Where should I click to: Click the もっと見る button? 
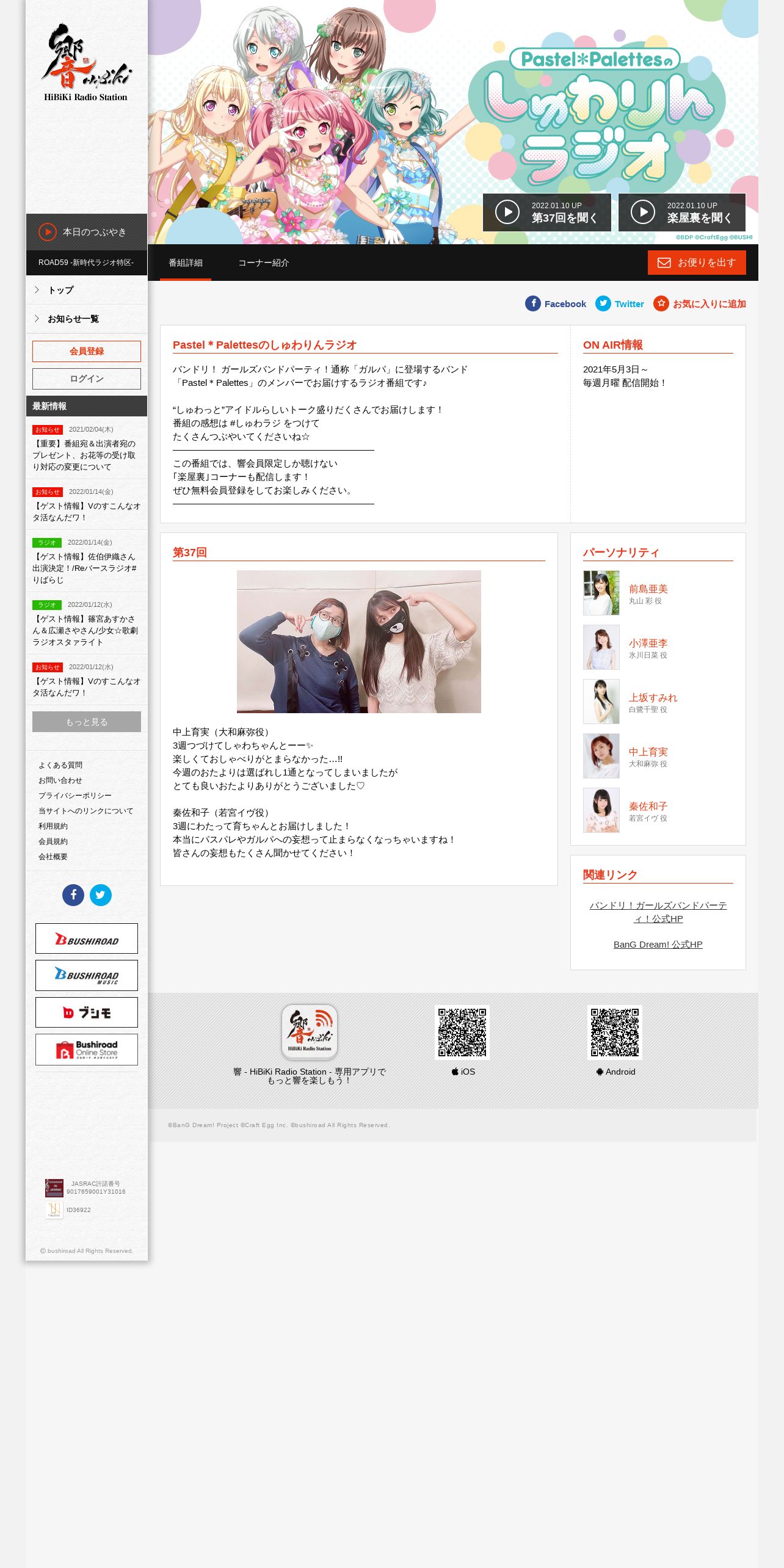click(87, 722)
